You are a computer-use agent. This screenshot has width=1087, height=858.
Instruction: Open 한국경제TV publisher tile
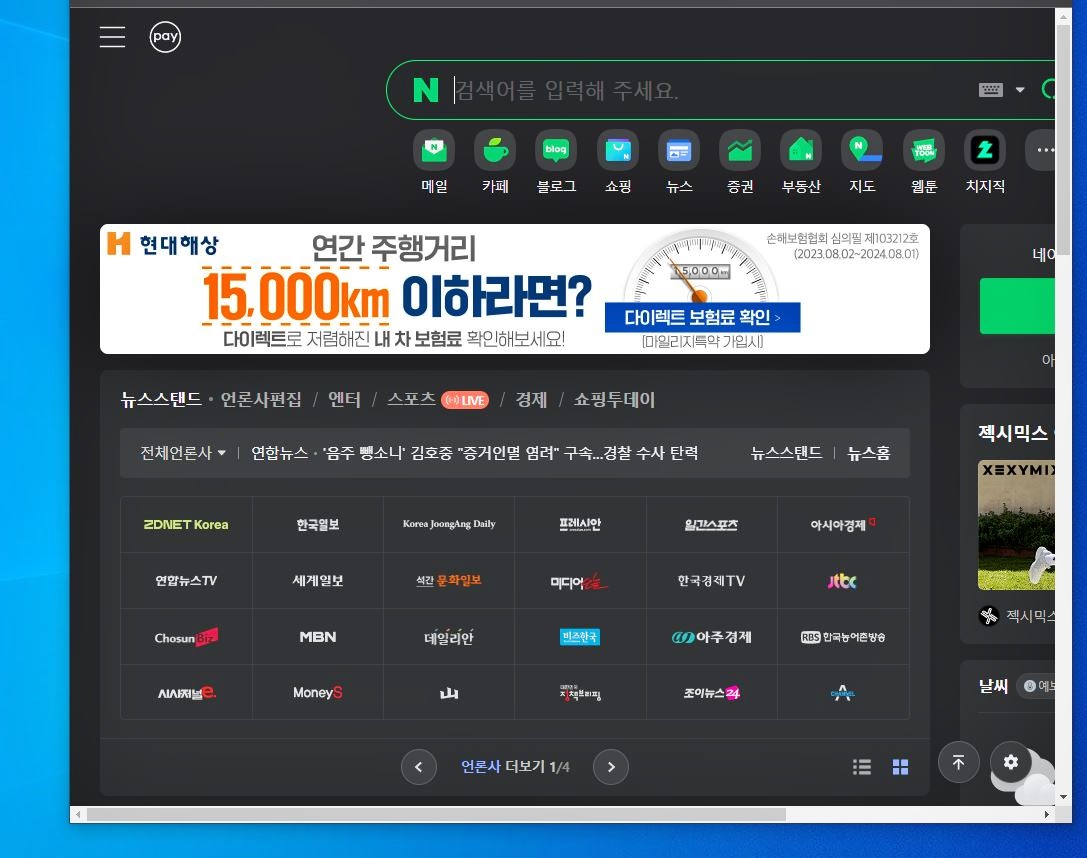(x=711, y=581)
